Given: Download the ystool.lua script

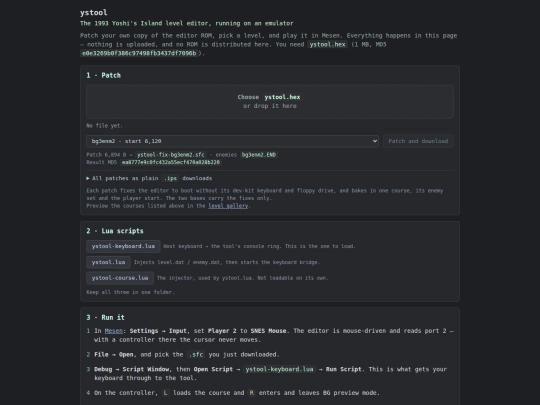Looking at the screenshot, I should 108,262.
